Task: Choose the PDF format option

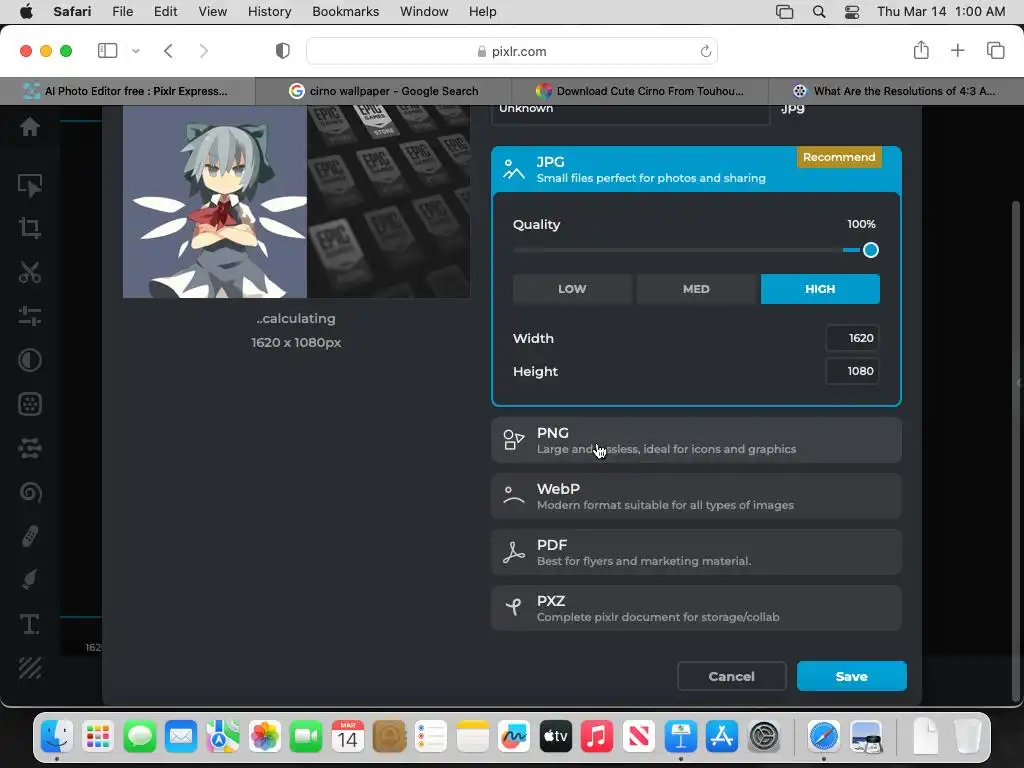Action: pyautogui.click(x=696, y=552)
